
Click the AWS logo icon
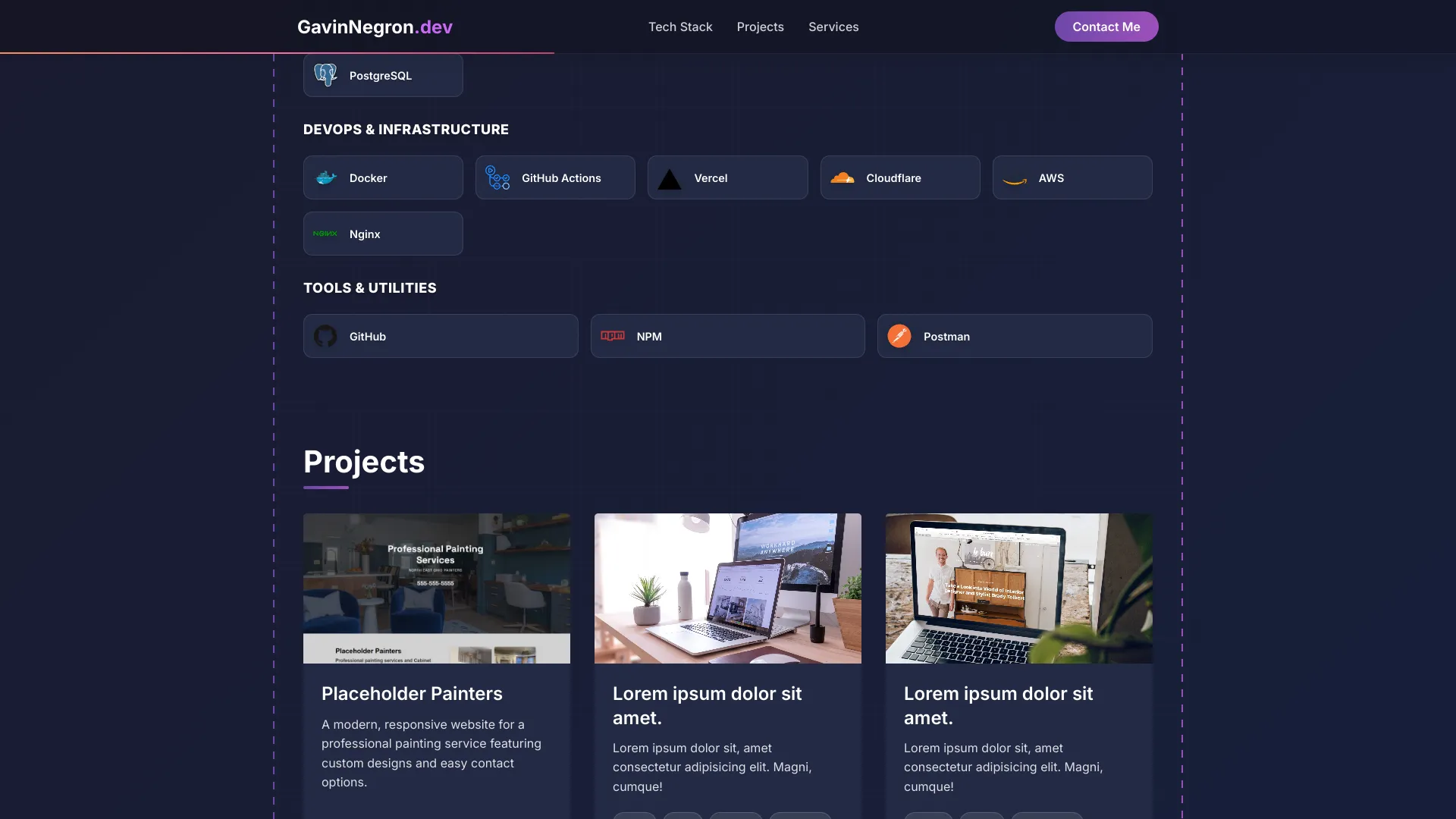pyautogui.click(x=1014, y=180)
